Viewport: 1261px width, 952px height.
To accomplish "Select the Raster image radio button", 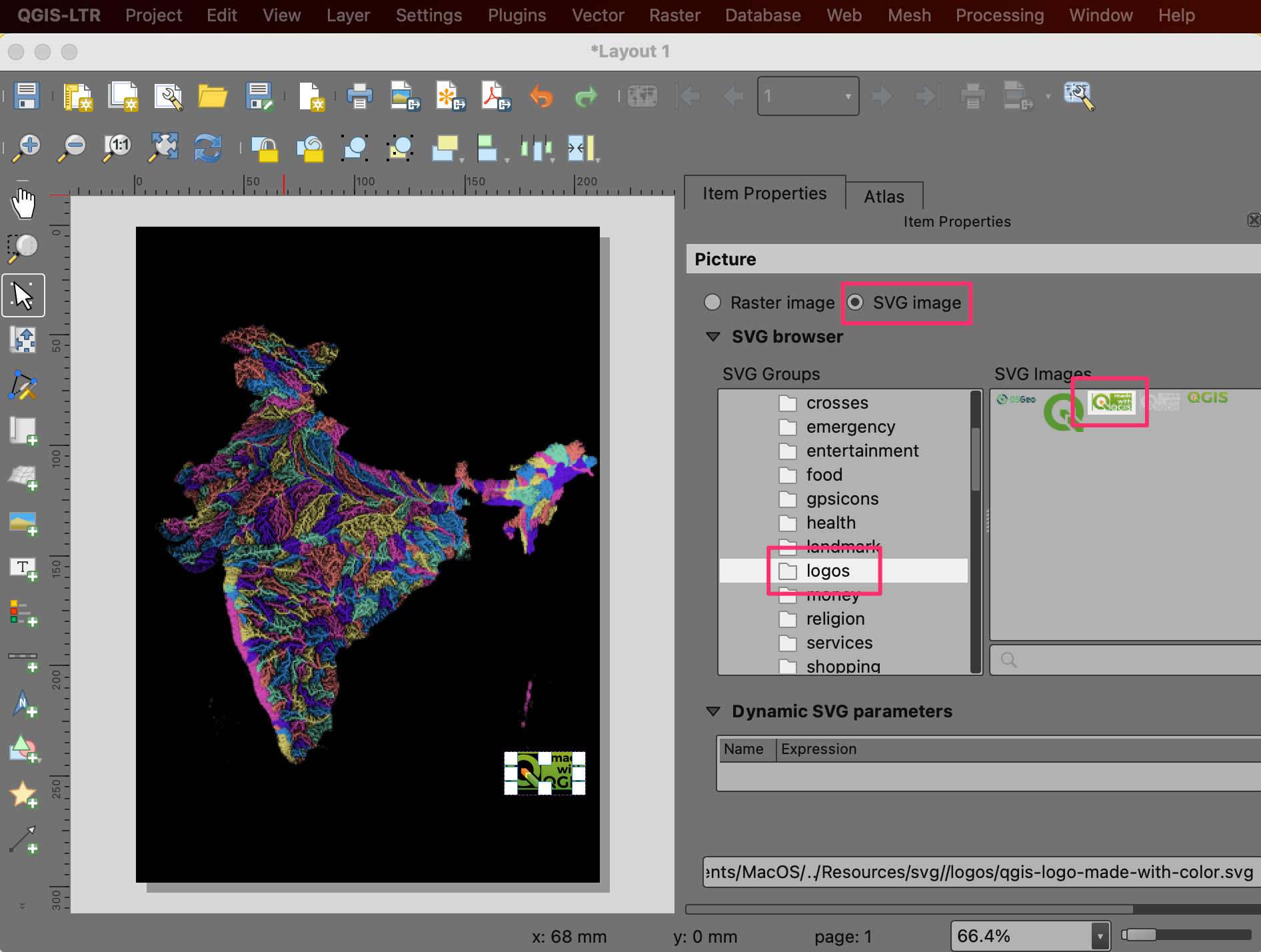I will click(x=712, y=303).
